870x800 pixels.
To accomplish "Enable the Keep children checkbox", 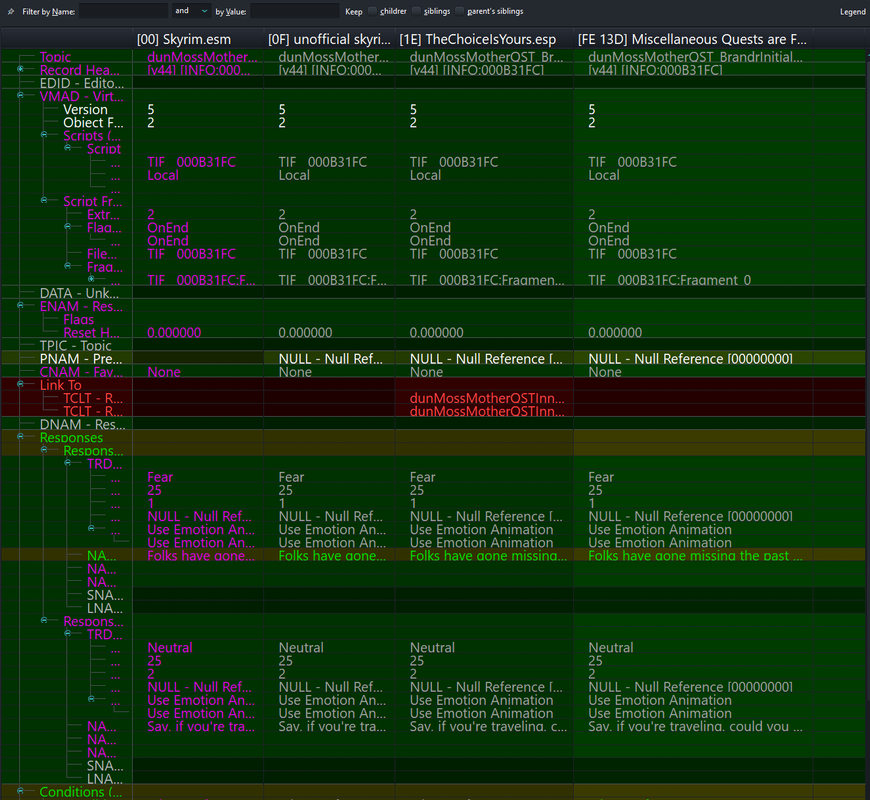I will 372,11.
